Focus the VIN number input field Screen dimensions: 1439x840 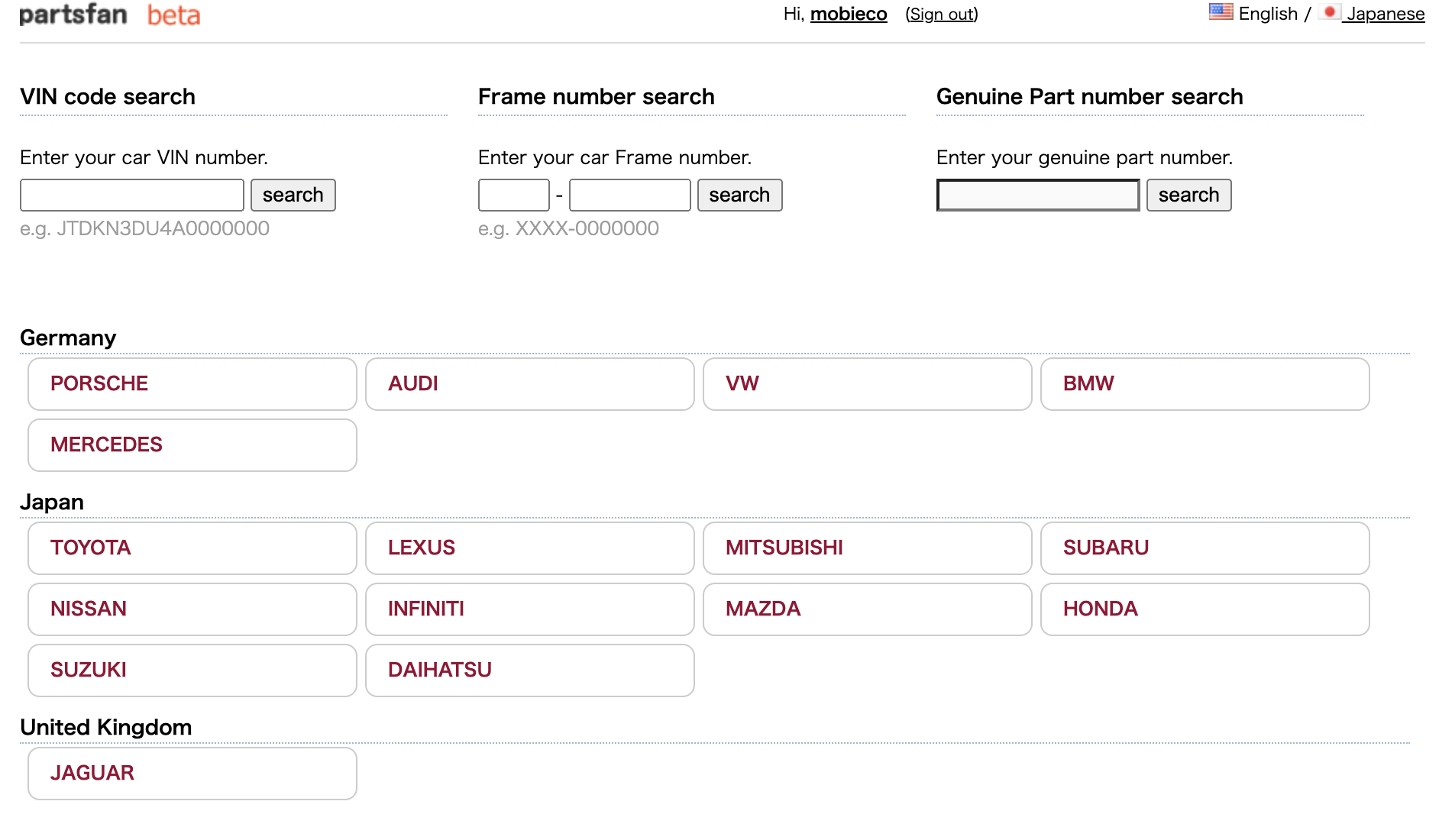(132, 195)
